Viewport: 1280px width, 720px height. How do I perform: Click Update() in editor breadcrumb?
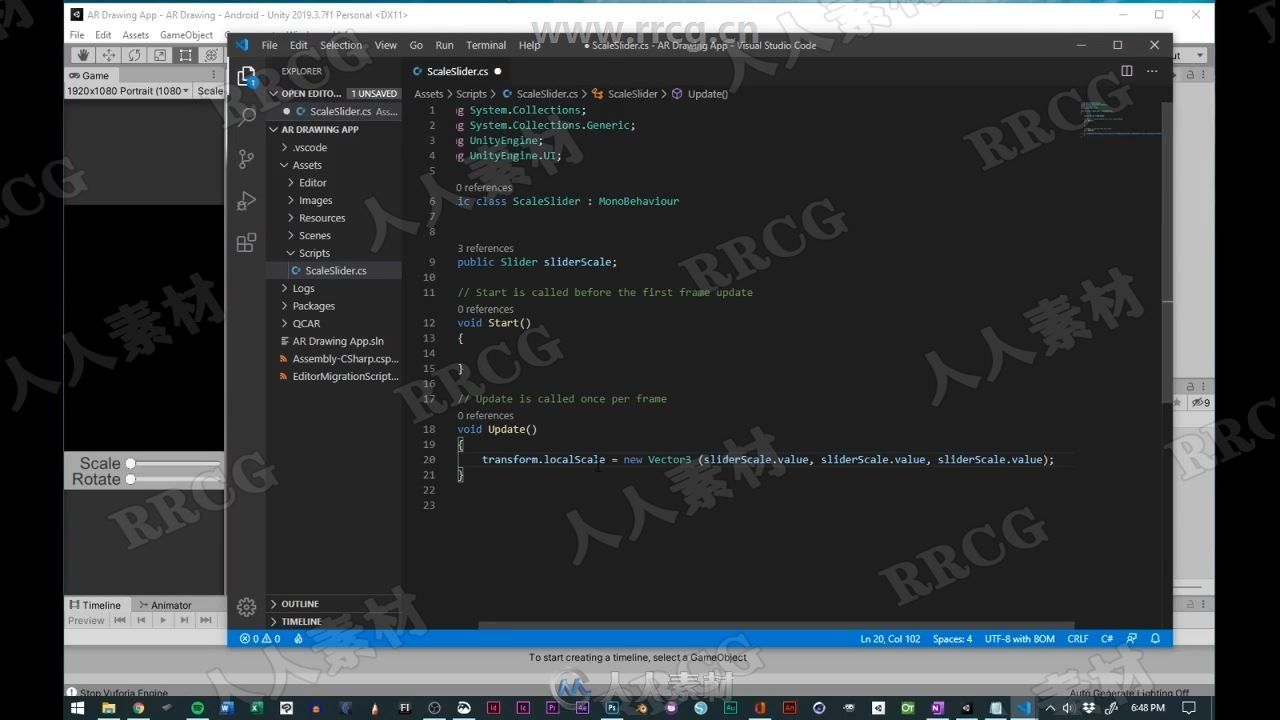(699, 94)
